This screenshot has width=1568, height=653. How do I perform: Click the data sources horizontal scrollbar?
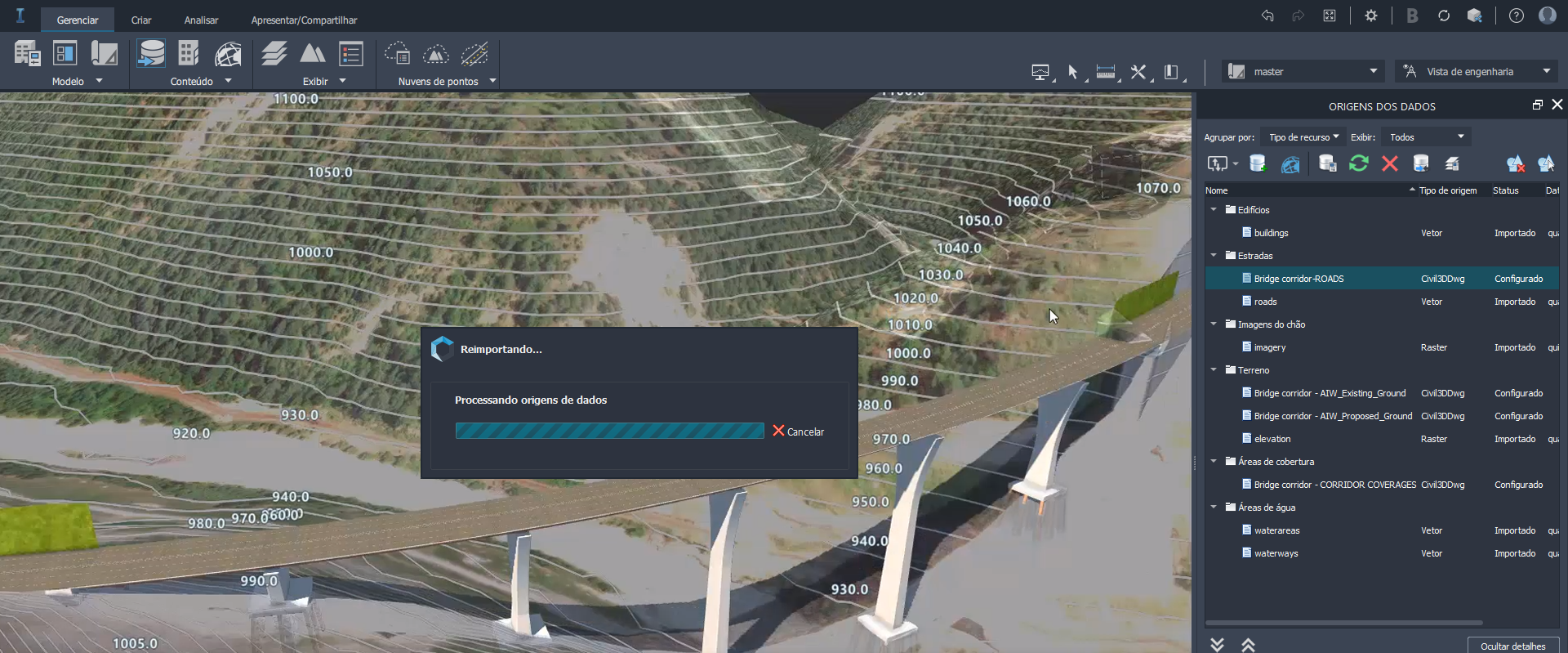[x=1343, y=623]
